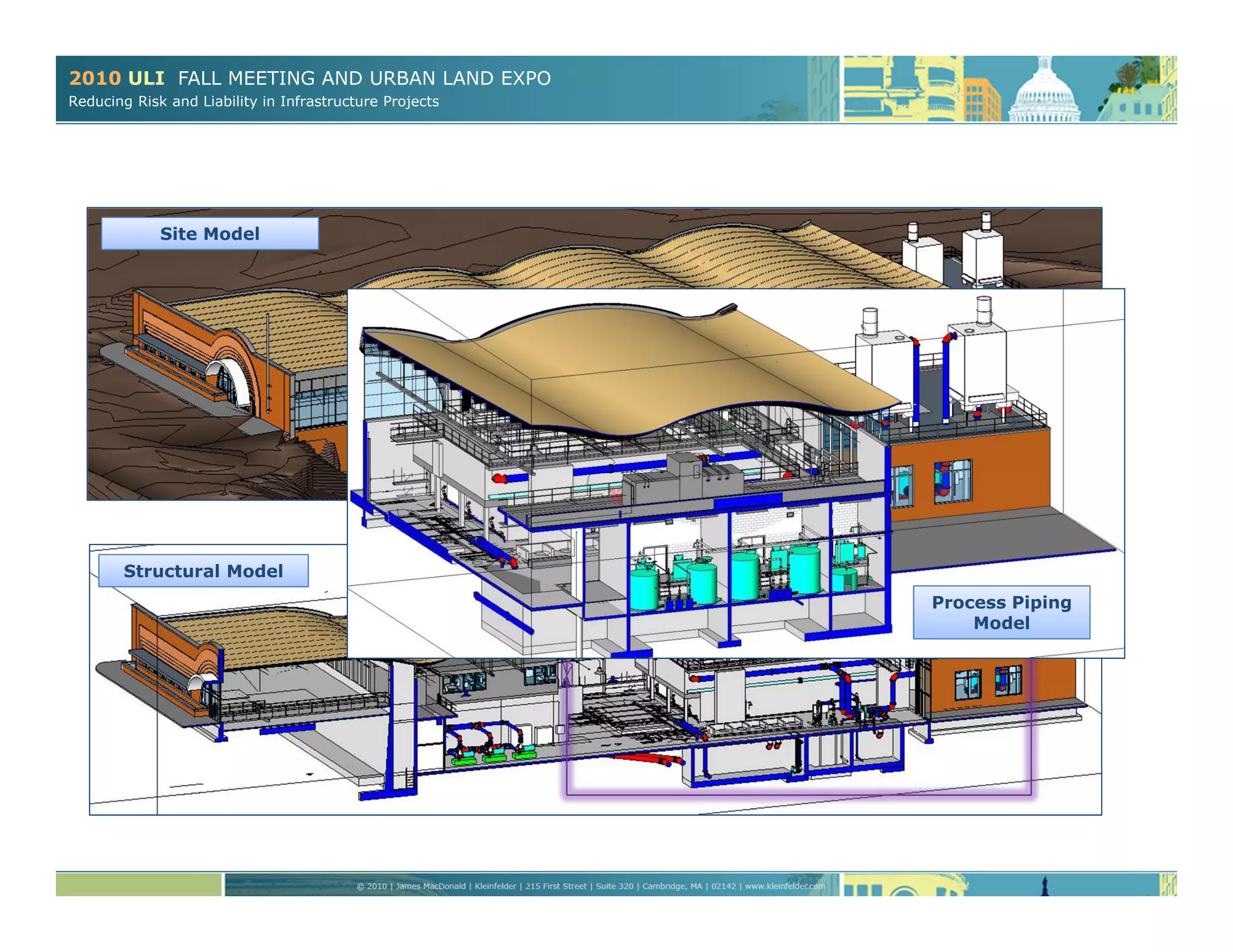
Task: Click the red pipe in the structural model basement
Action: point(641,759)
